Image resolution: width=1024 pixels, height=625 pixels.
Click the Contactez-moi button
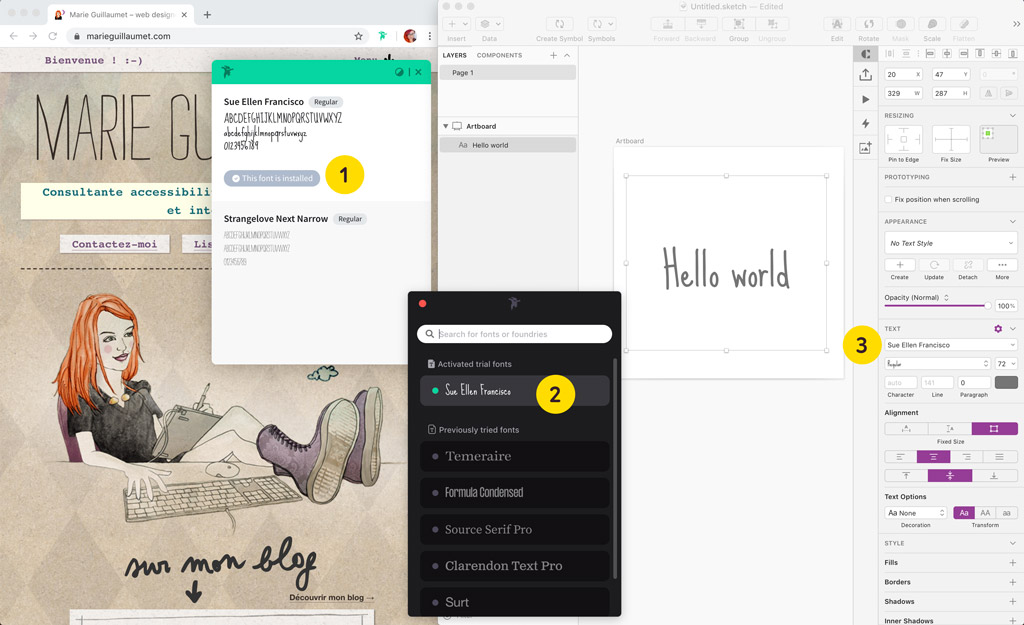point(114,244)
